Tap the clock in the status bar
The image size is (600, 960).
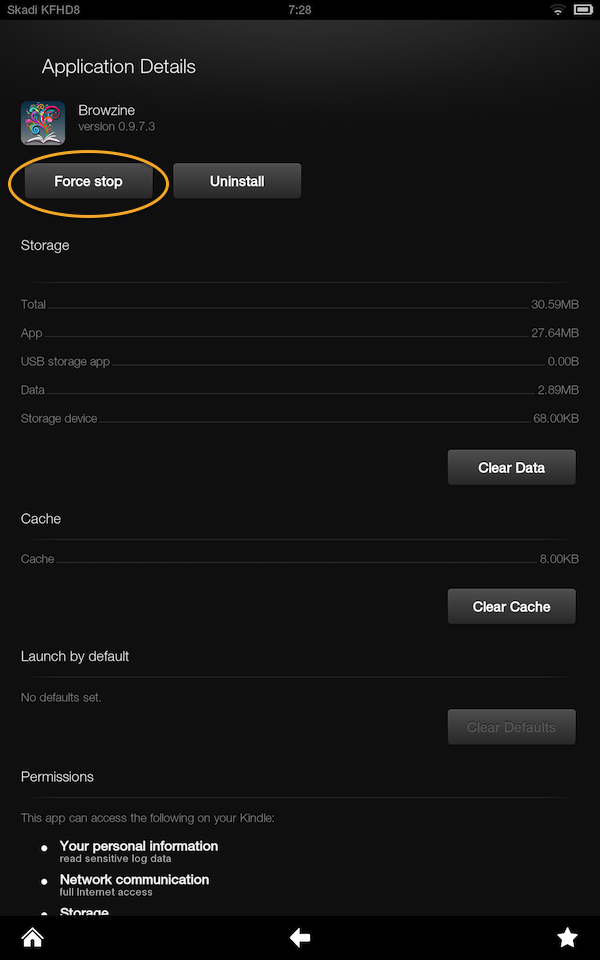pyautogui.click(x=299, y=9)
